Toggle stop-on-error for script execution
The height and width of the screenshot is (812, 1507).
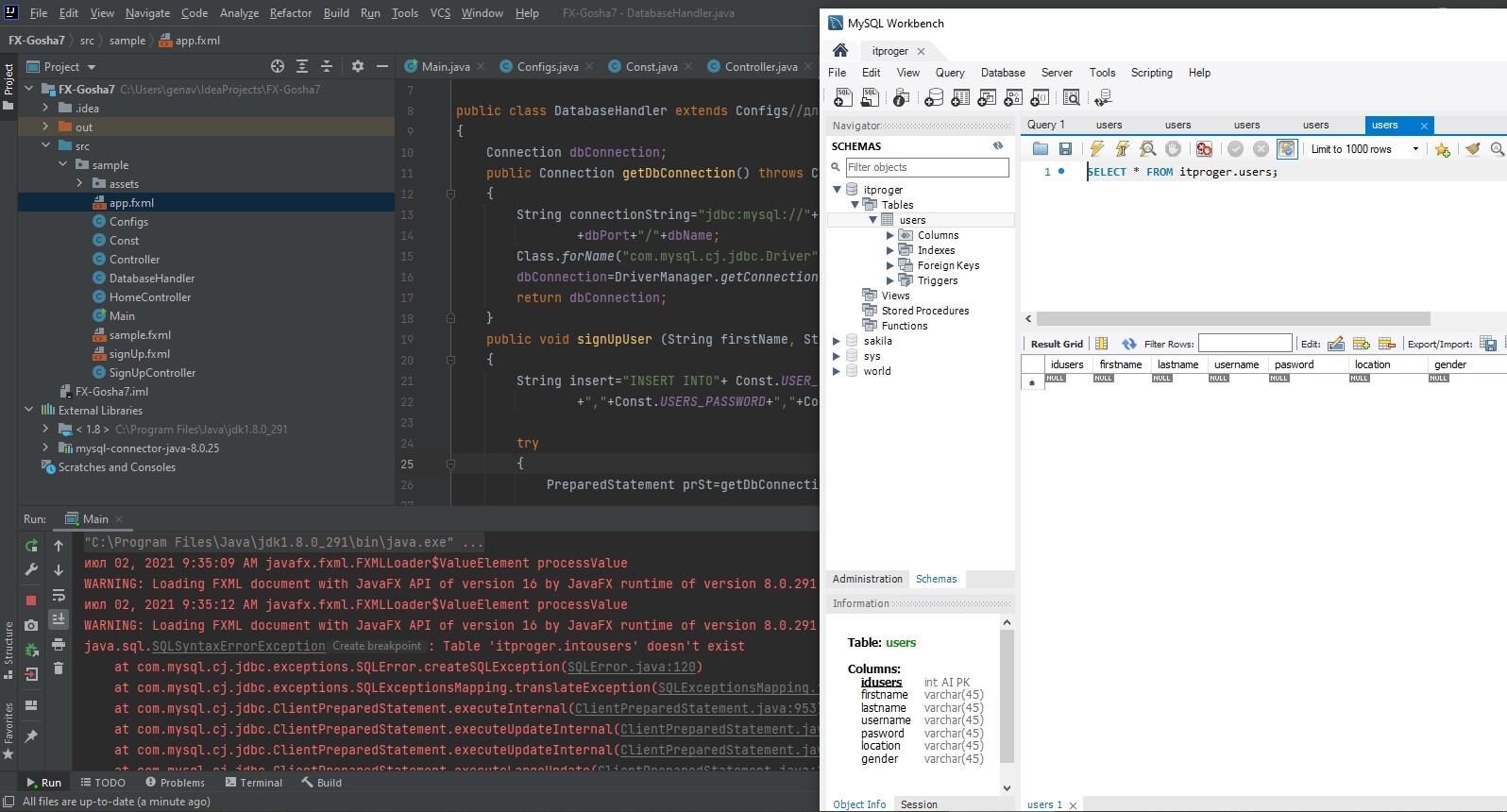[x=1204, y=148]
